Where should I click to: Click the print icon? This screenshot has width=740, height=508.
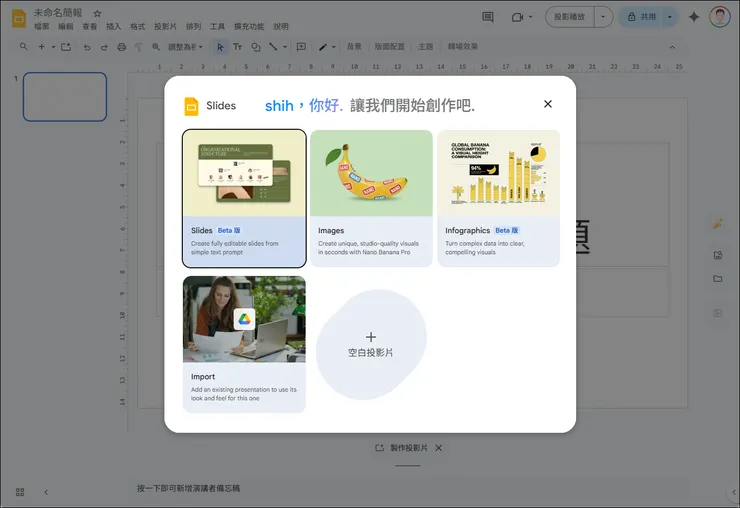tap(122, 47)
